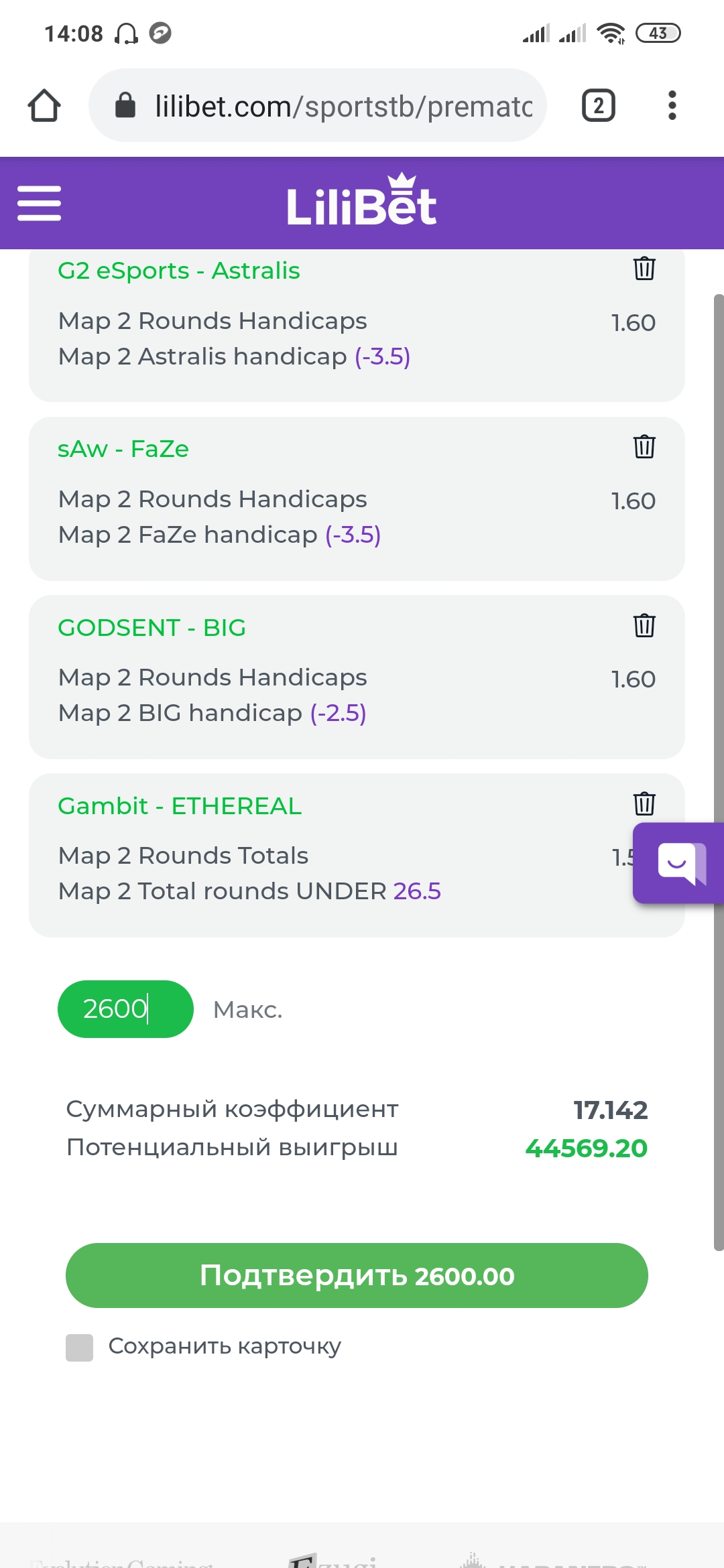Open the sAw - FaZe match link

123,449
